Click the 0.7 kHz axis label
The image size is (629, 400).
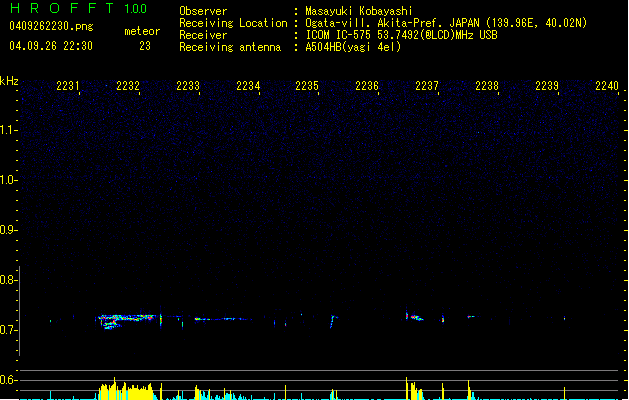tap(8, 330)
